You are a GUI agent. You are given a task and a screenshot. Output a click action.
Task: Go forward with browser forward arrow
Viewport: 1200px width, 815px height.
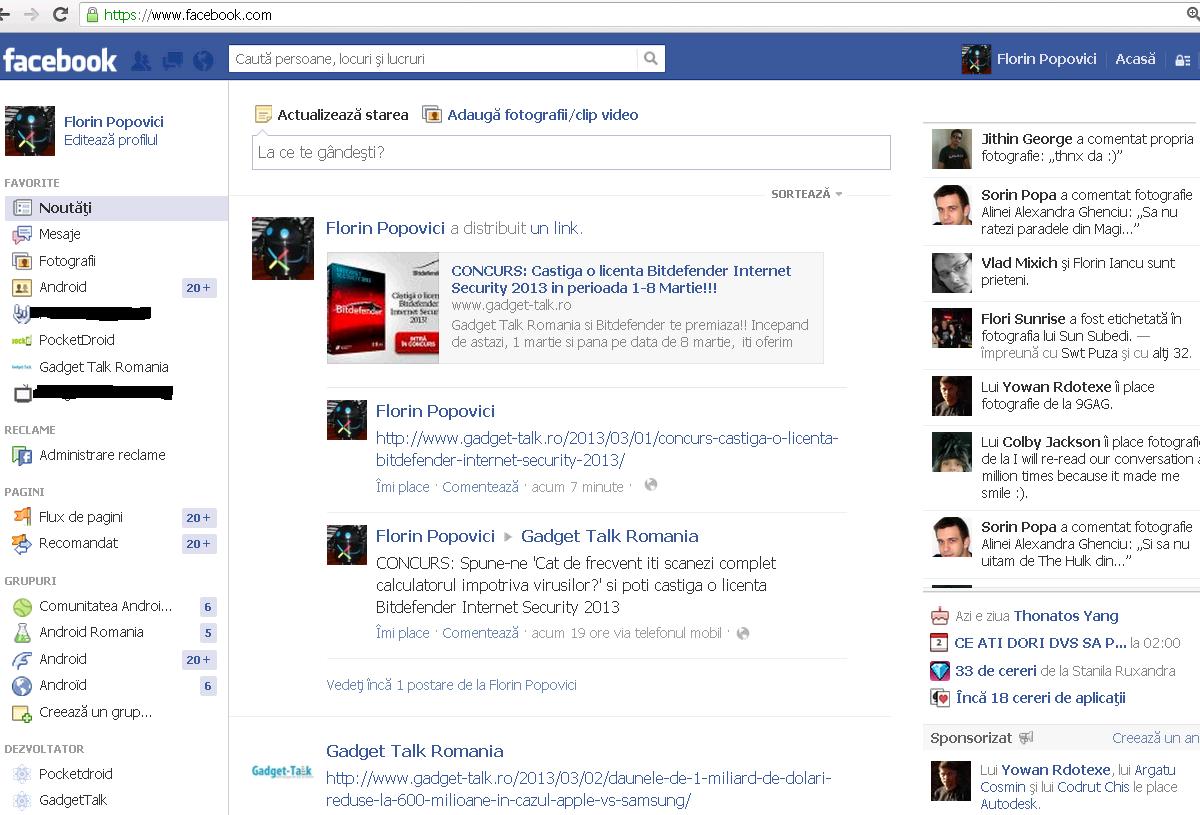[x=31, y=14]
